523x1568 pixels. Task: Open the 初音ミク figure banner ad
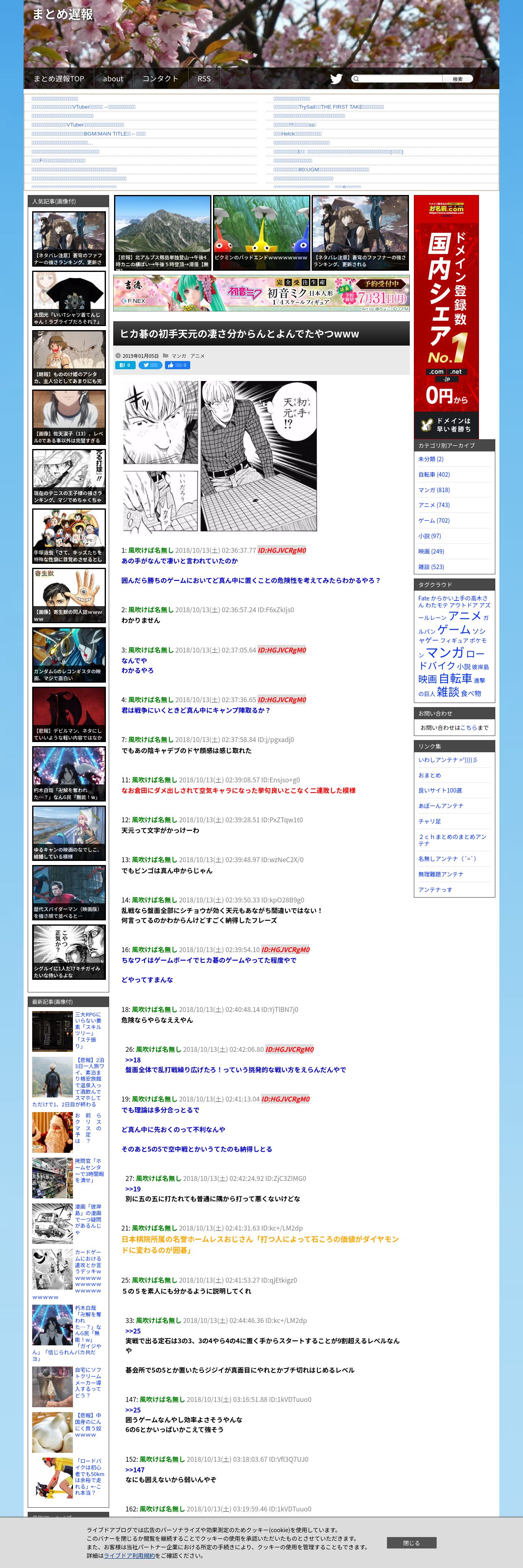(261, 293)
